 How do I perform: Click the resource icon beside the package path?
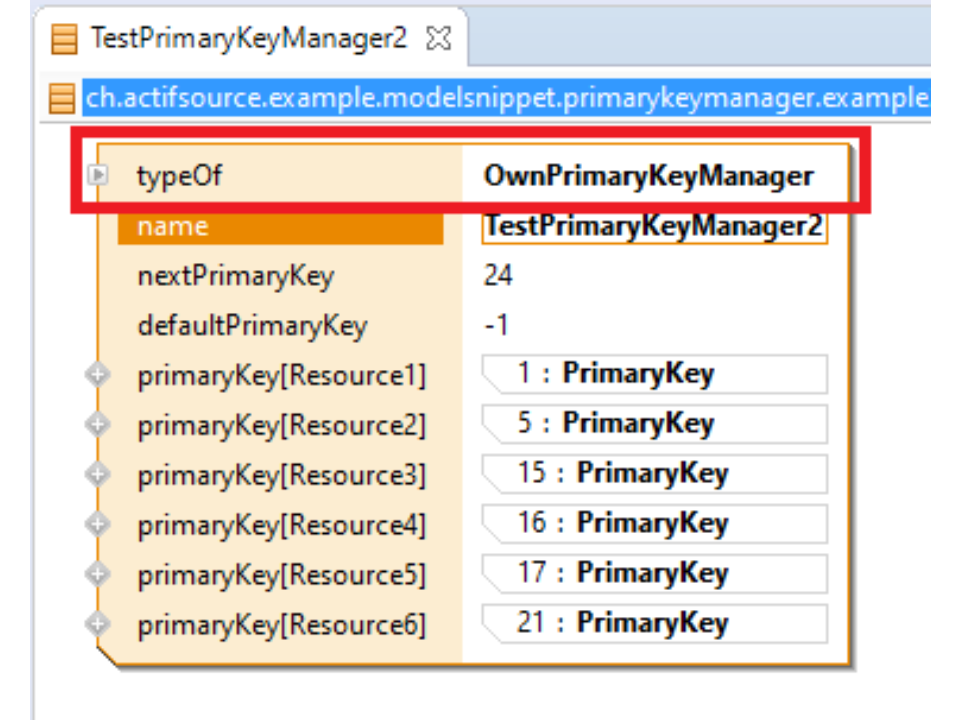62,99
